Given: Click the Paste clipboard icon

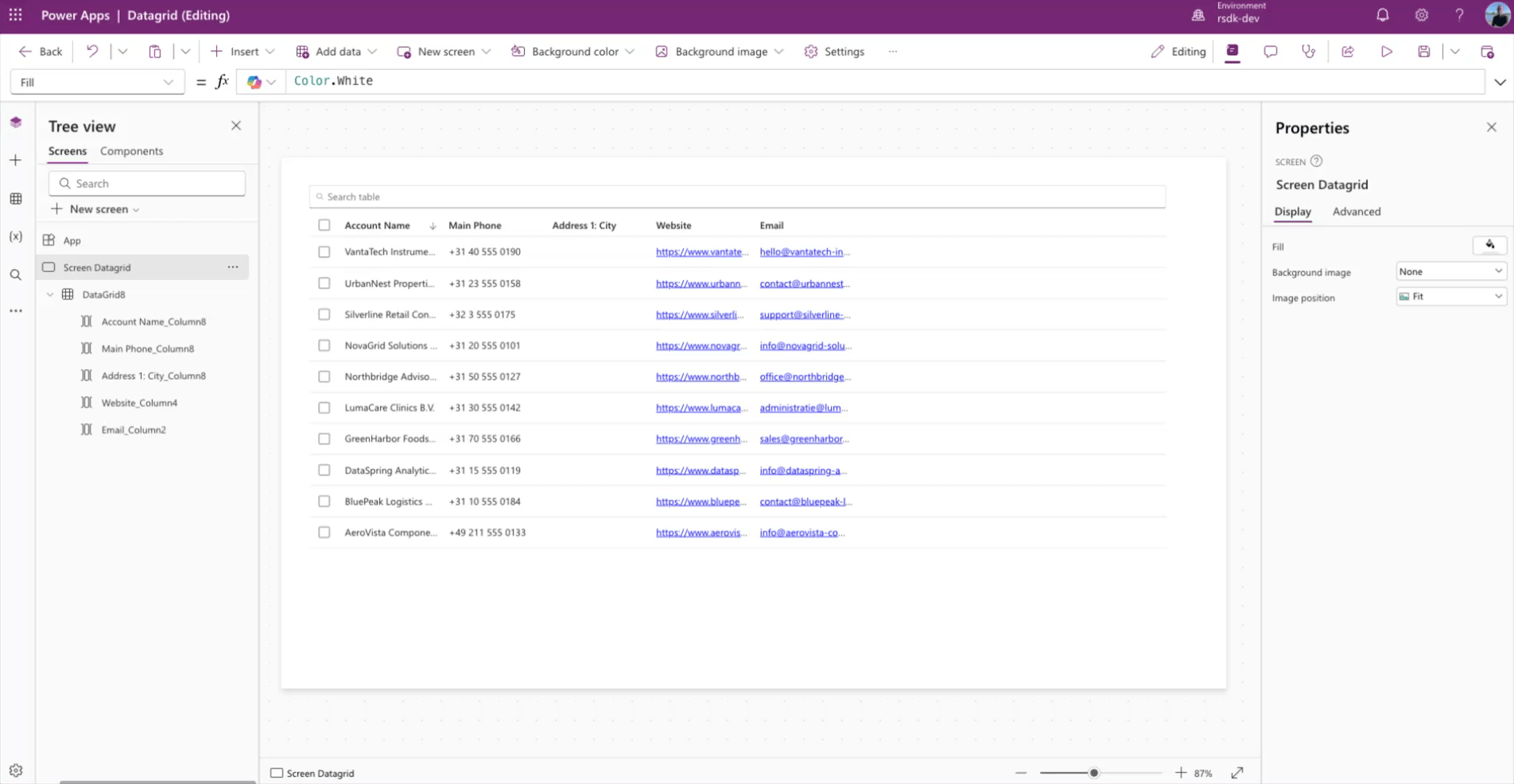Looking at the screenshot, I should (x=155, y=52).
